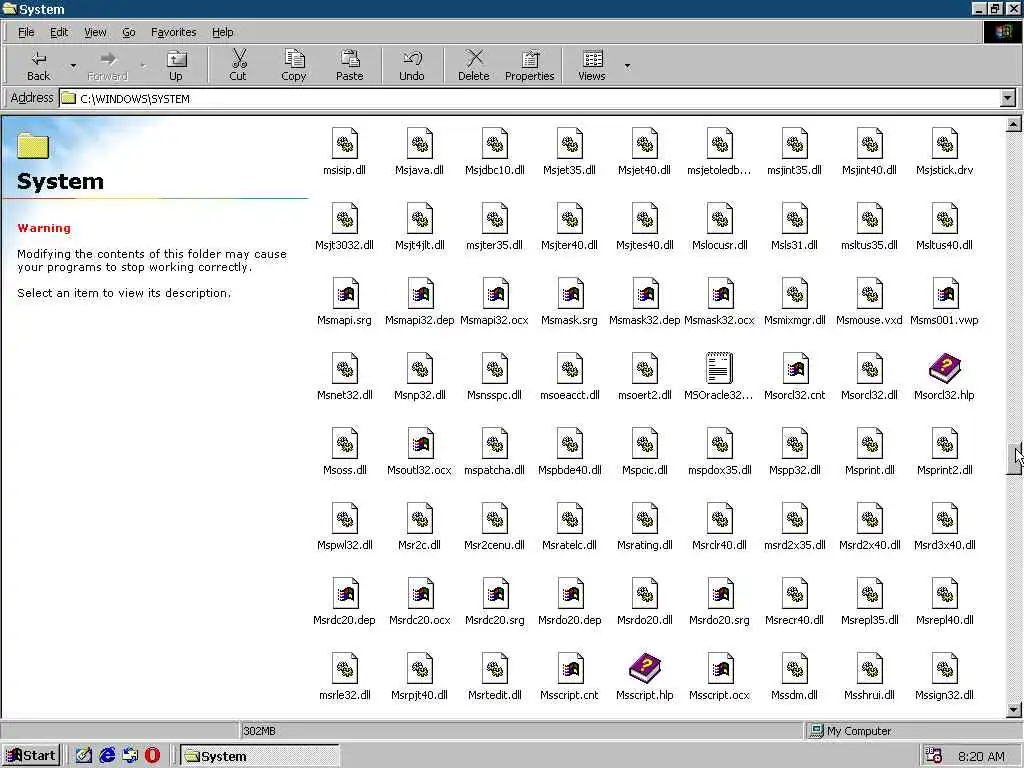Click the Copy toolbar icon
This screenshot has height=768, width=1024.
click(293, 65)
